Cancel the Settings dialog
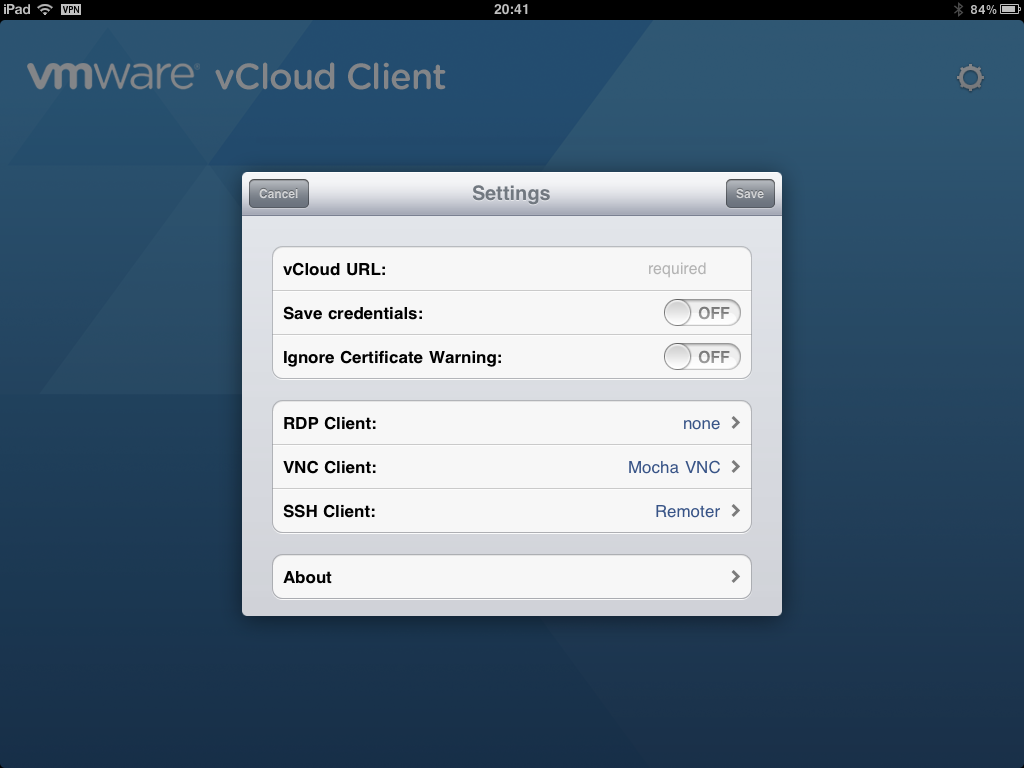Image resolution: width=1024 pixels, height=768 pixels. click(279, 193)
